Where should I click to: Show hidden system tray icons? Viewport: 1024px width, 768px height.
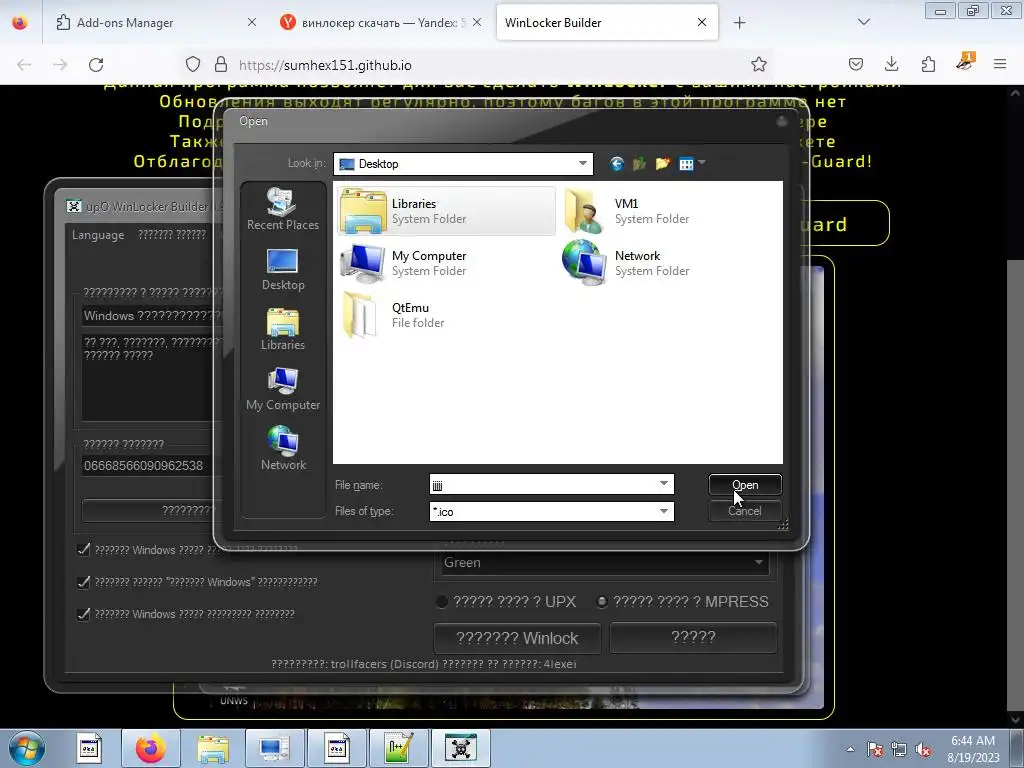(850, 749)
